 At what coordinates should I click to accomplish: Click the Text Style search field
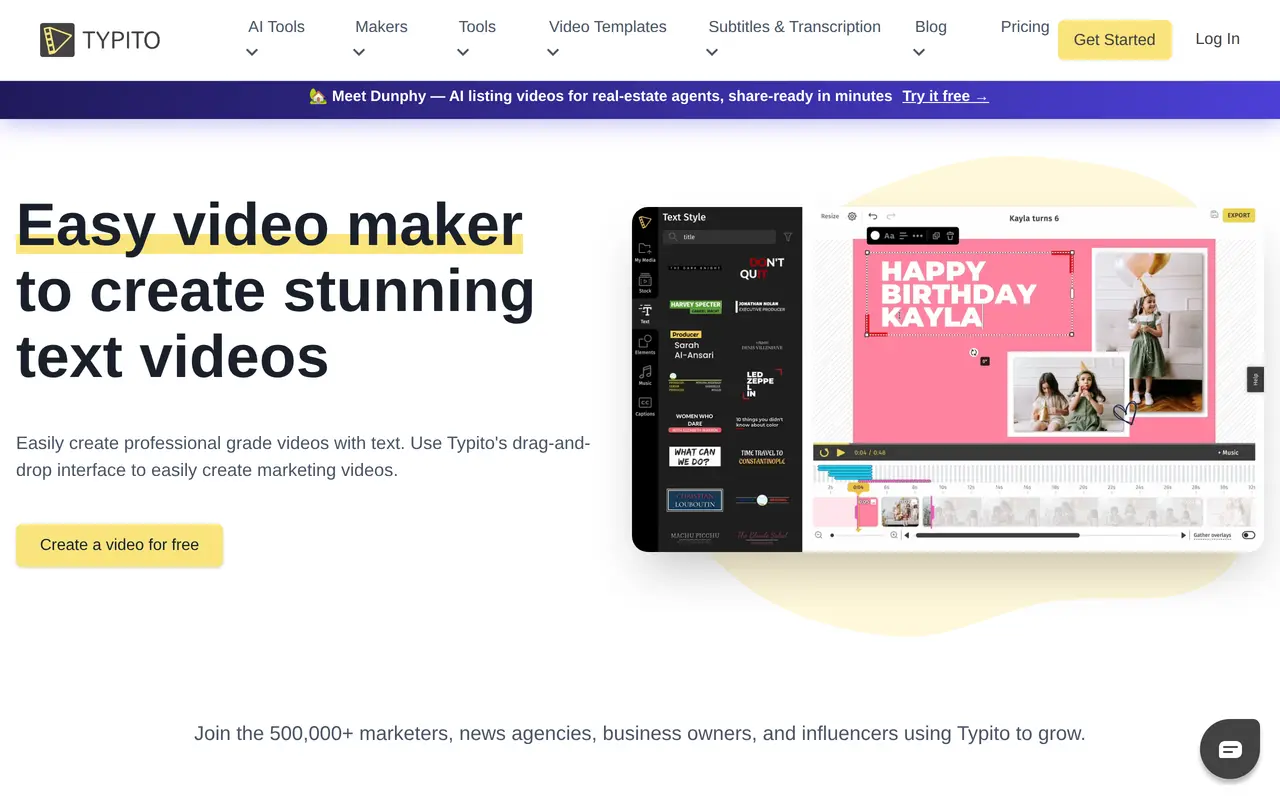pos(721,237)
